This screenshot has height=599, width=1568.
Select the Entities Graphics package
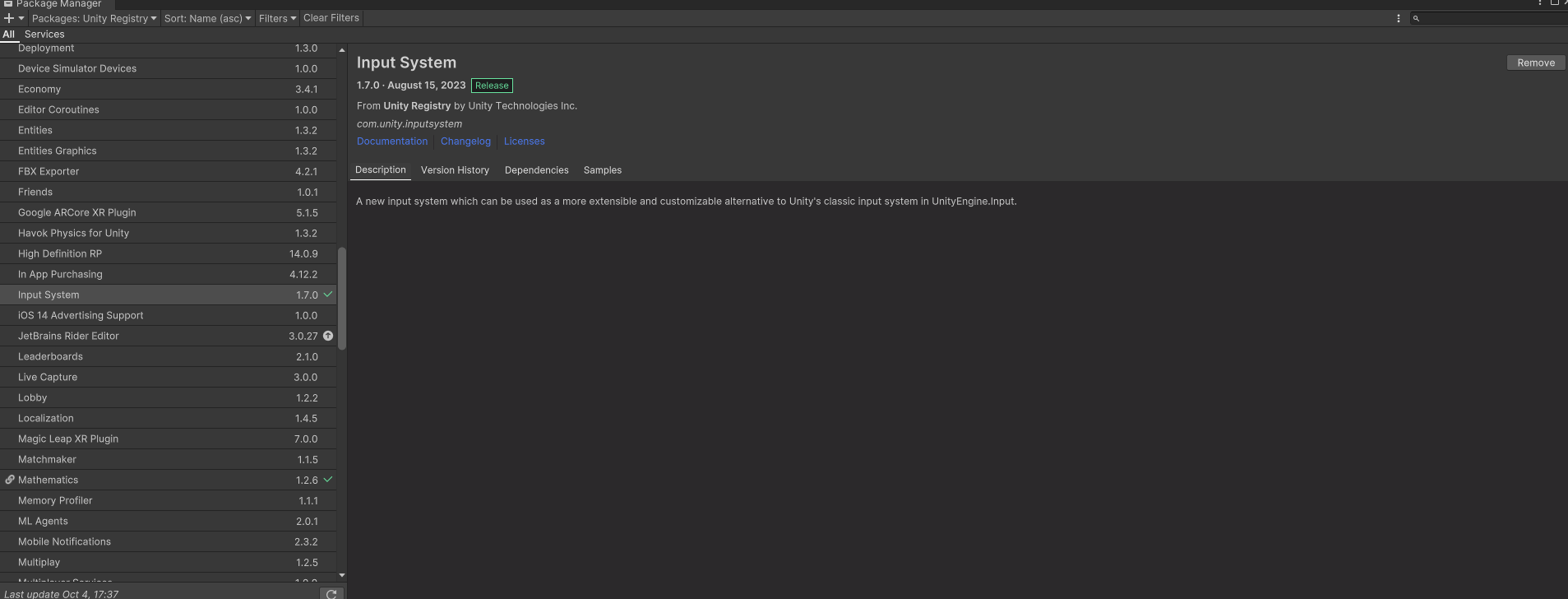click(168, 151)
